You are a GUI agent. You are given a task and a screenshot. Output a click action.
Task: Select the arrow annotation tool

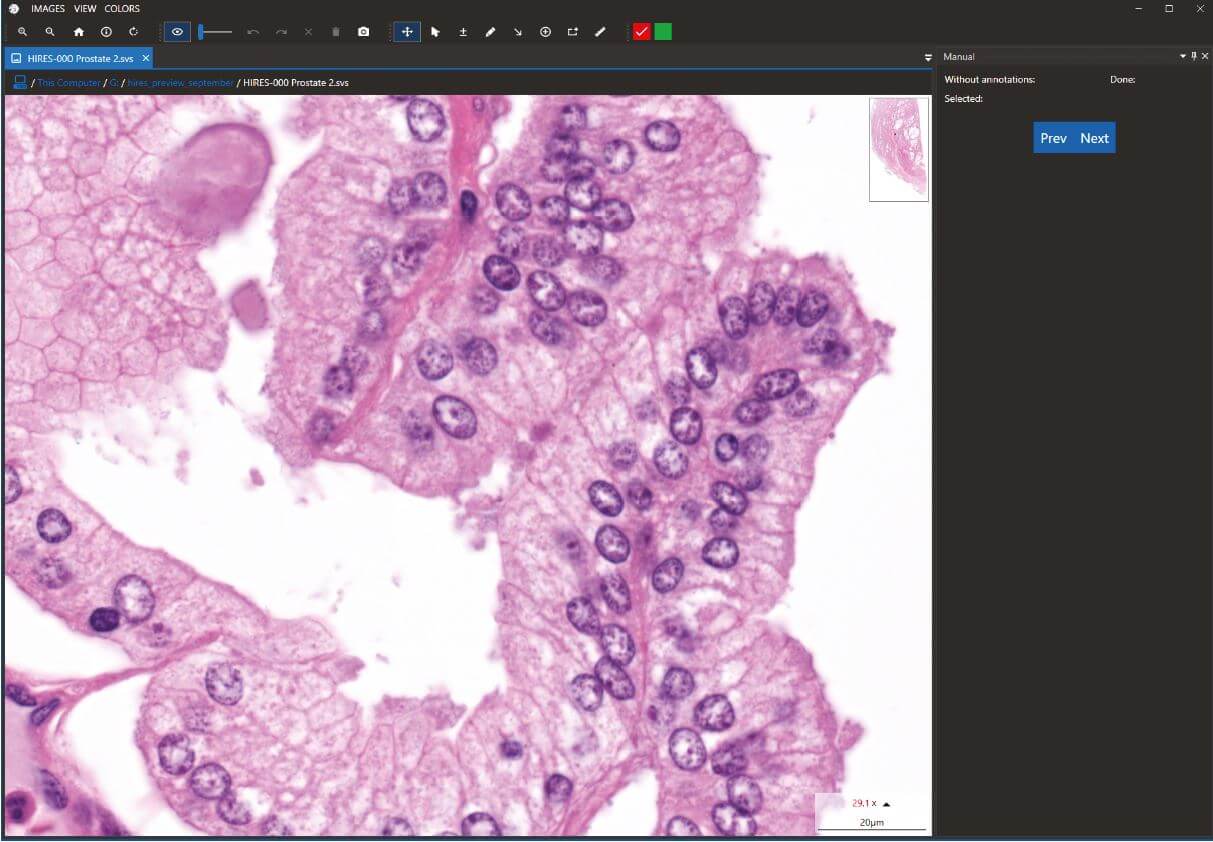[x=518, y=32]
